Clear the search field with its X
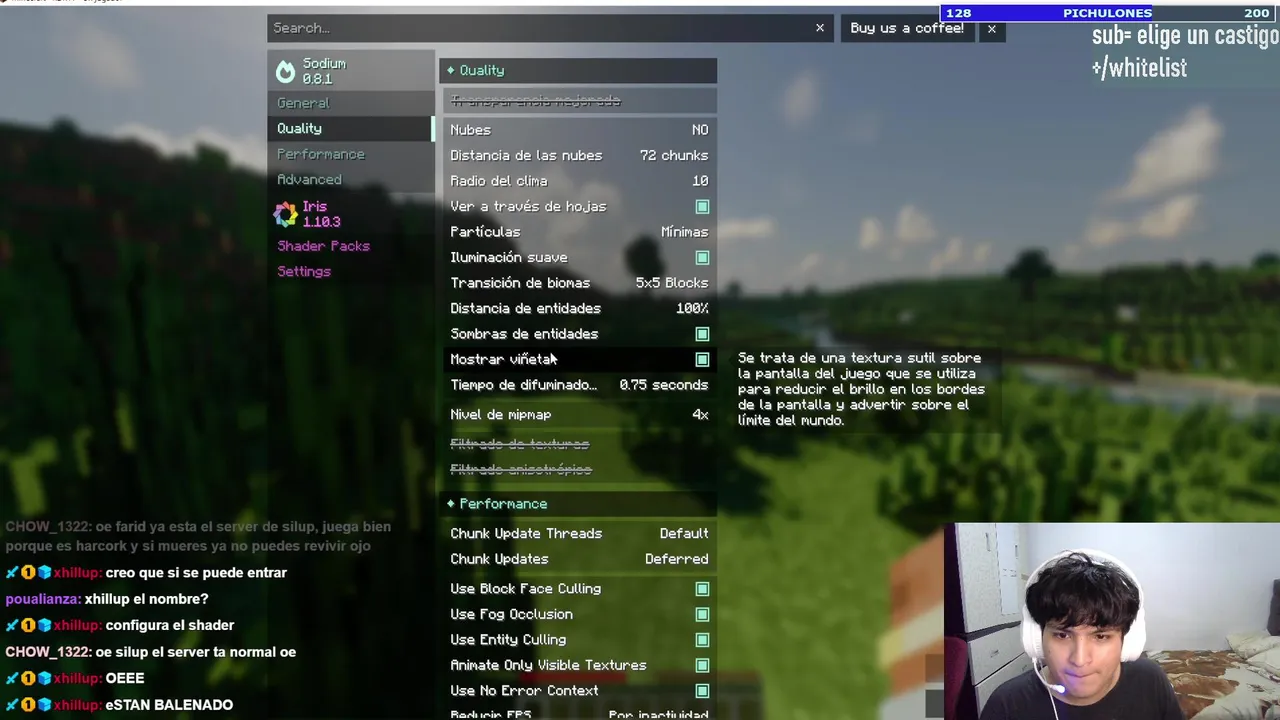This screenshot has width=1280, height=720. [x=820, y=28]
